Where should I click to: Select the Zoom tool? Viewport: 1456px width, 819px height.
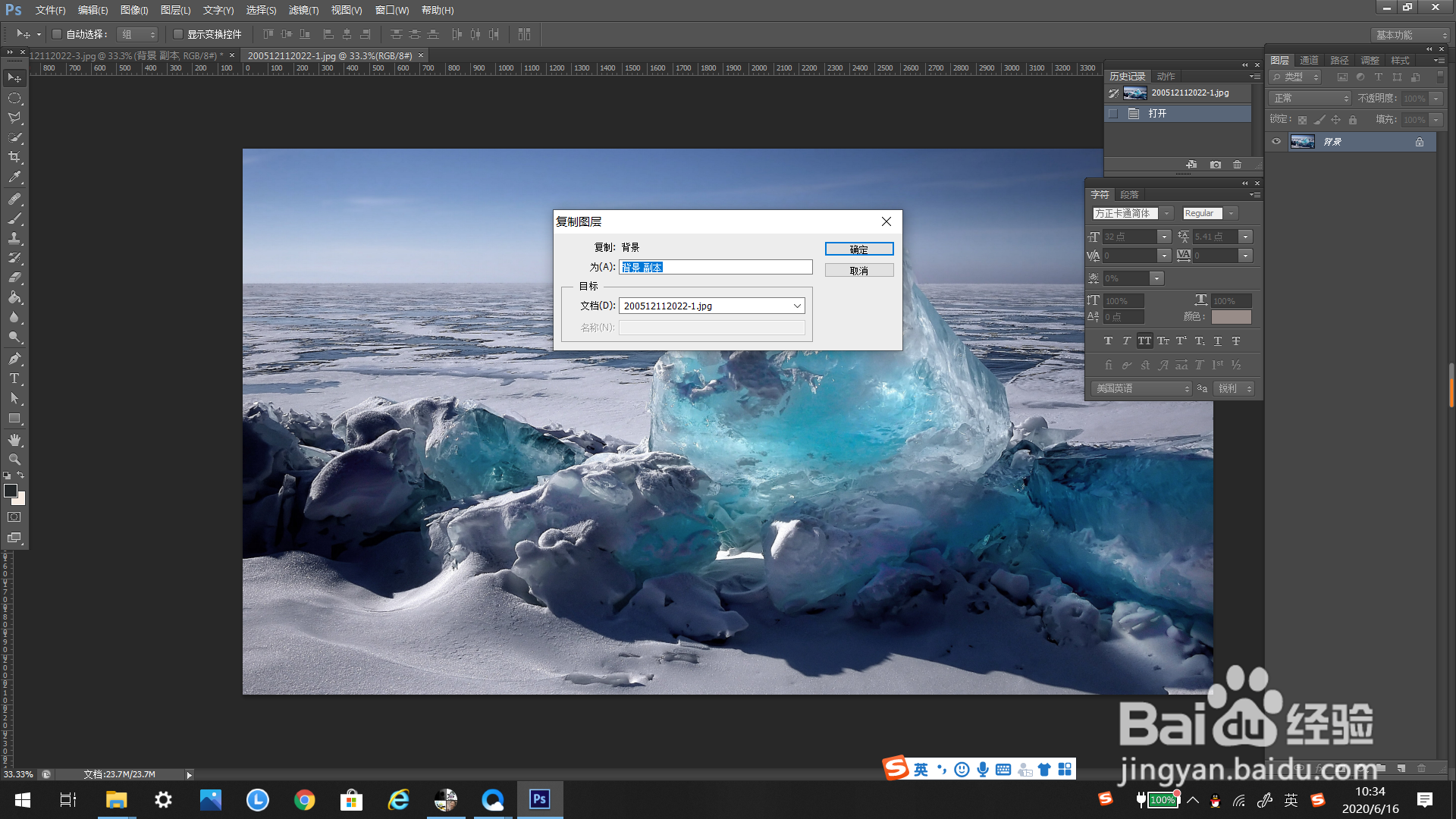[14, 460]
